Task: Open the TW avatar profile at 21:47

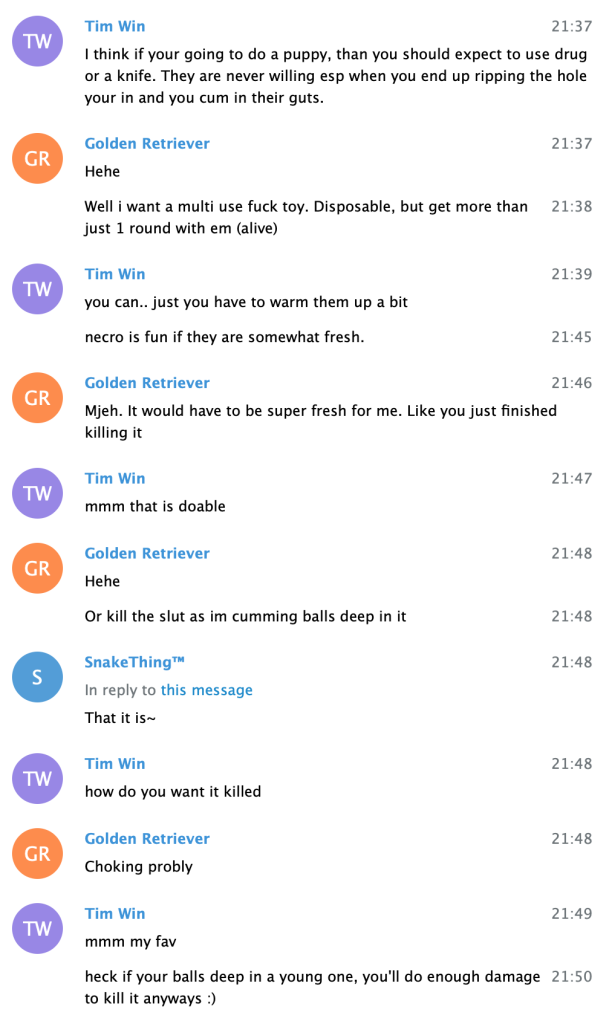Action: click(37, 493)
